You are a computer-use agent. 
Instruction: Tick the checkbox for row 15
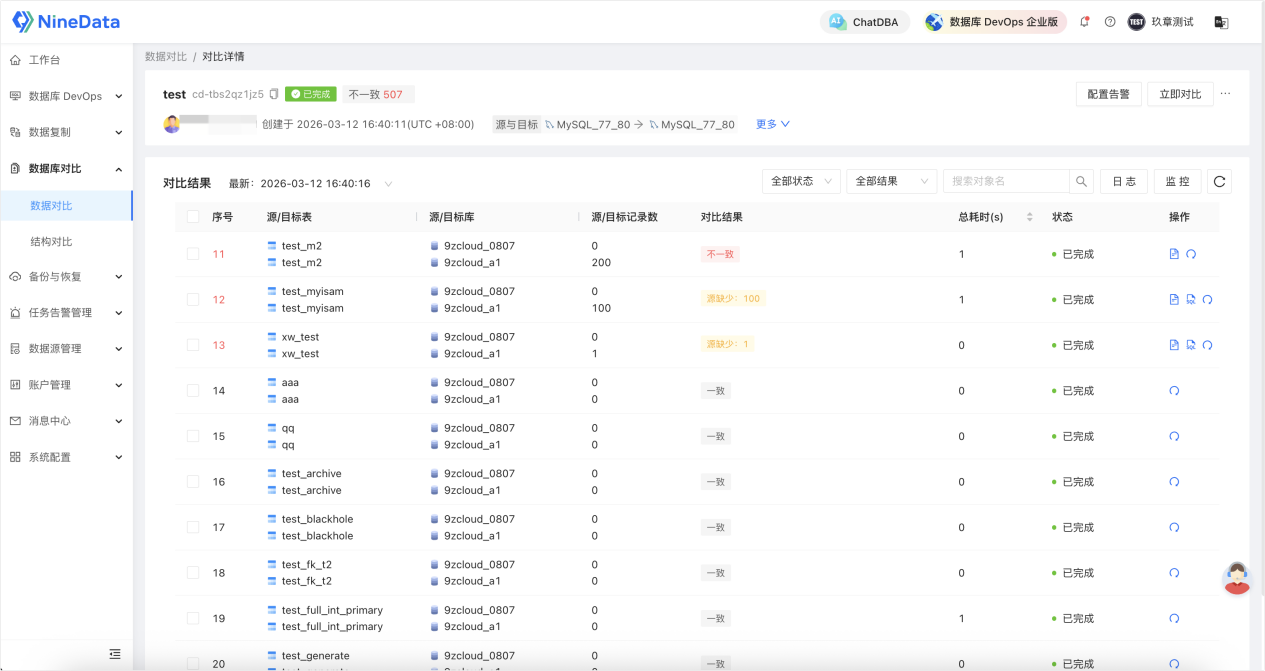193,436
